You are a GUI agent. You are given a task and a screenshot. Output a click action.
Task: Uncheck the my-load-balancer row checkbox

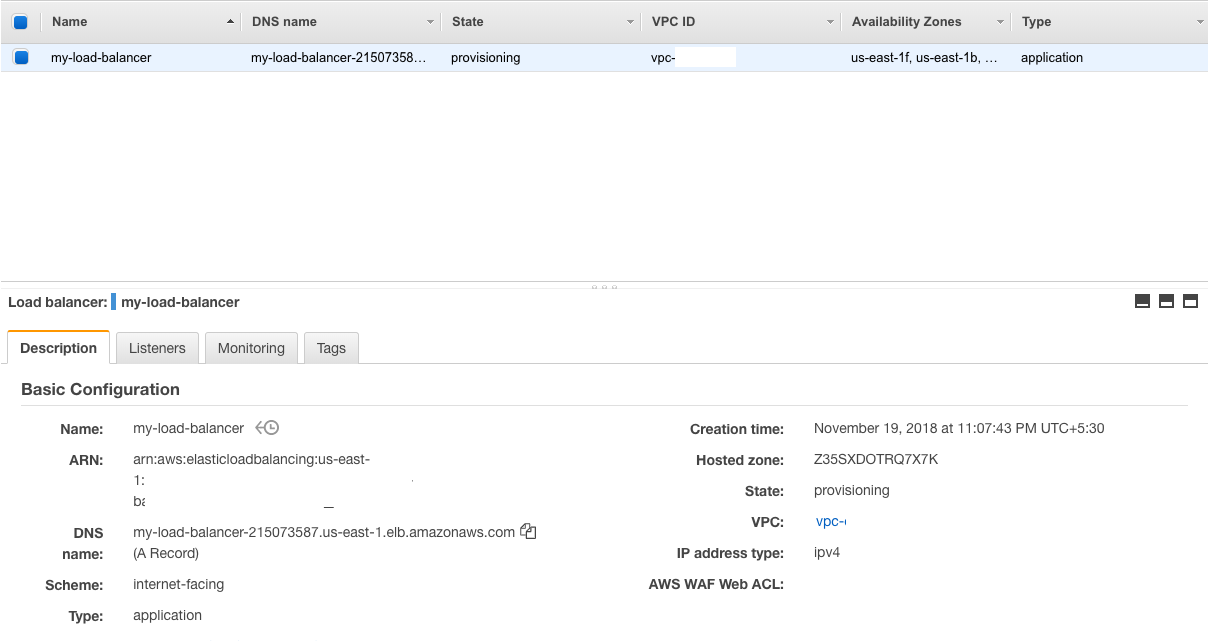click(x=20, y=57)
